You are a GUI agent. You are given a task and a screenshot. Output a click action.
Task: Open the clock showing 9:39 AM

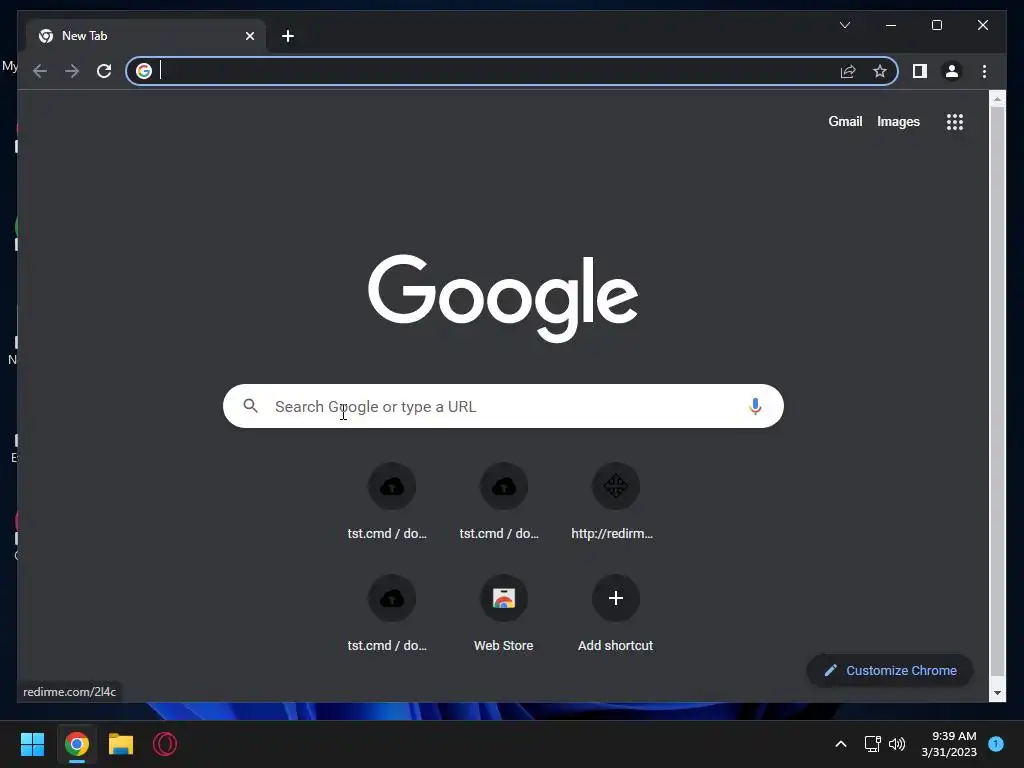(949, 744)
